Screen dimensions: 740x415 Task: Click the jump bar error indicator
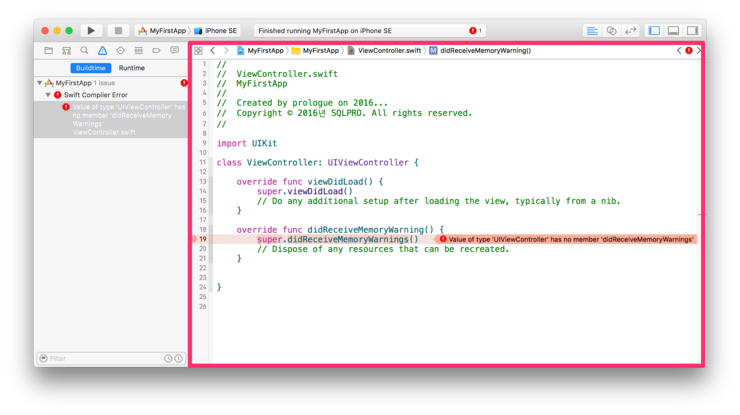[x=689, y=51]
